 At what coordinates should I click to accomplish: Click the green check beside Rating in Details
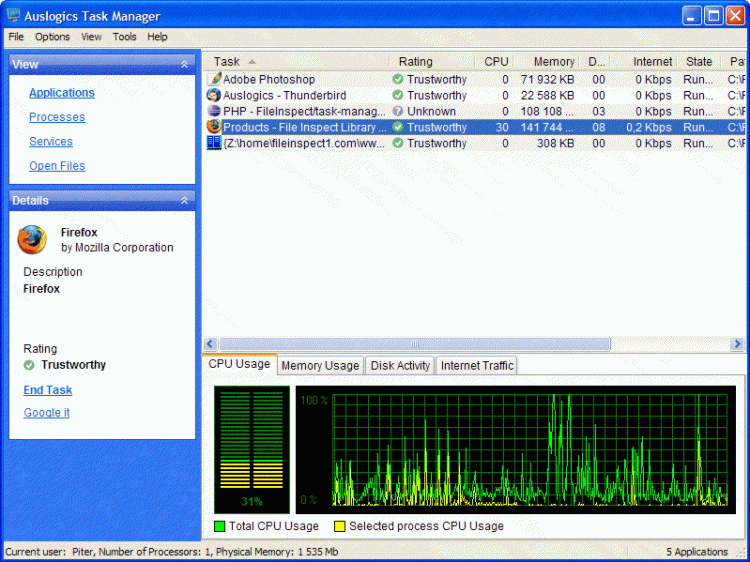tap(29, 365)
